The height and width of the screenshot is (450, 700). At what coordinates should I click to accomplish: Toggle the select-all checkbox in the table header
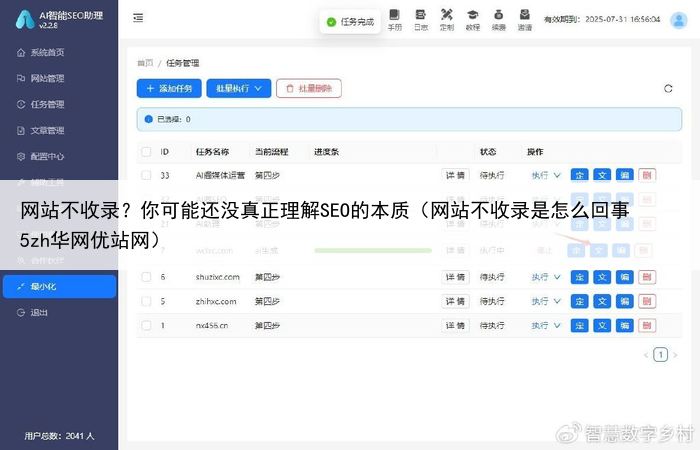tap(146, 152)
